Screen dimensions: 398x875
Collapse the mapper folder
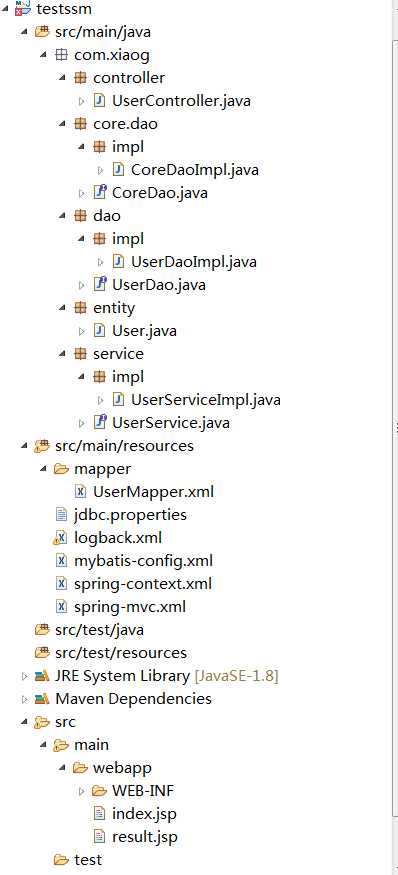point(43,470)
